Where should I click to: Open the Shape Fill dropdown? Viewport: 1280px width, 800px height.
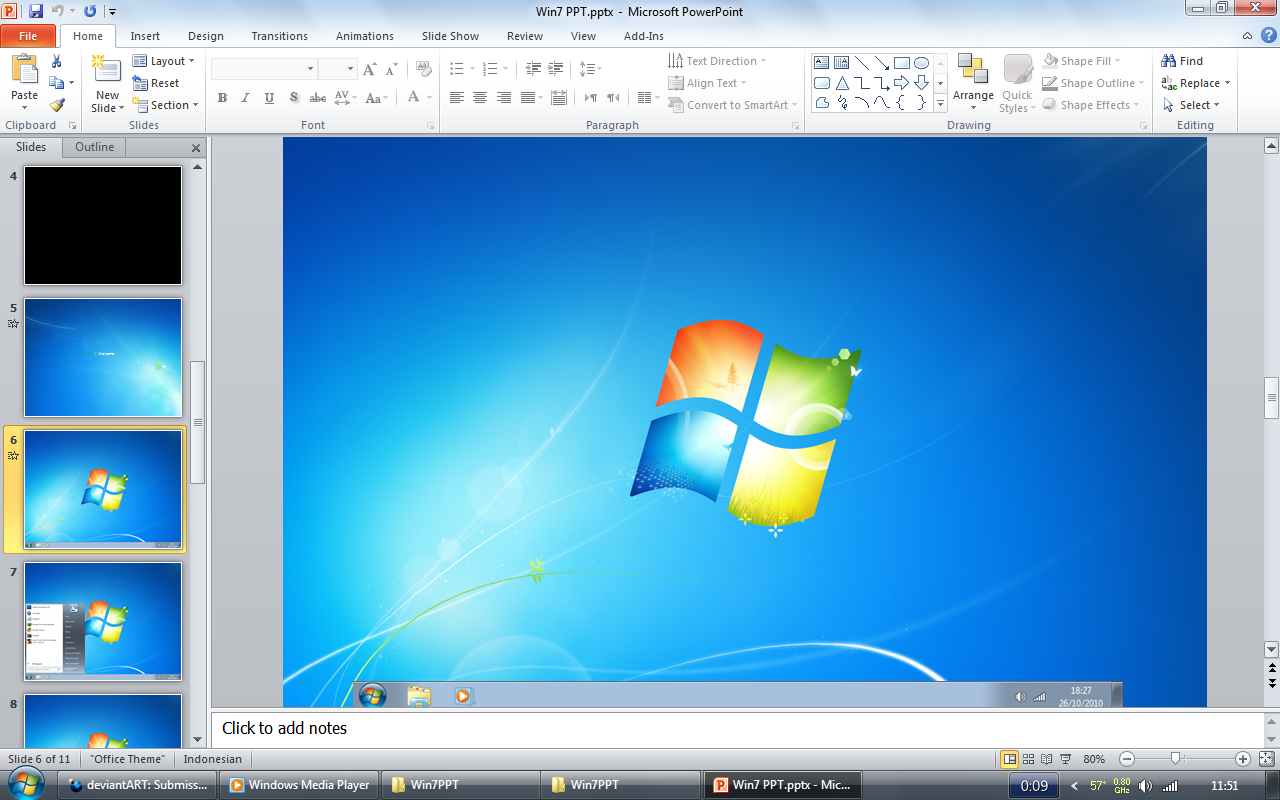coord(1081,61)
